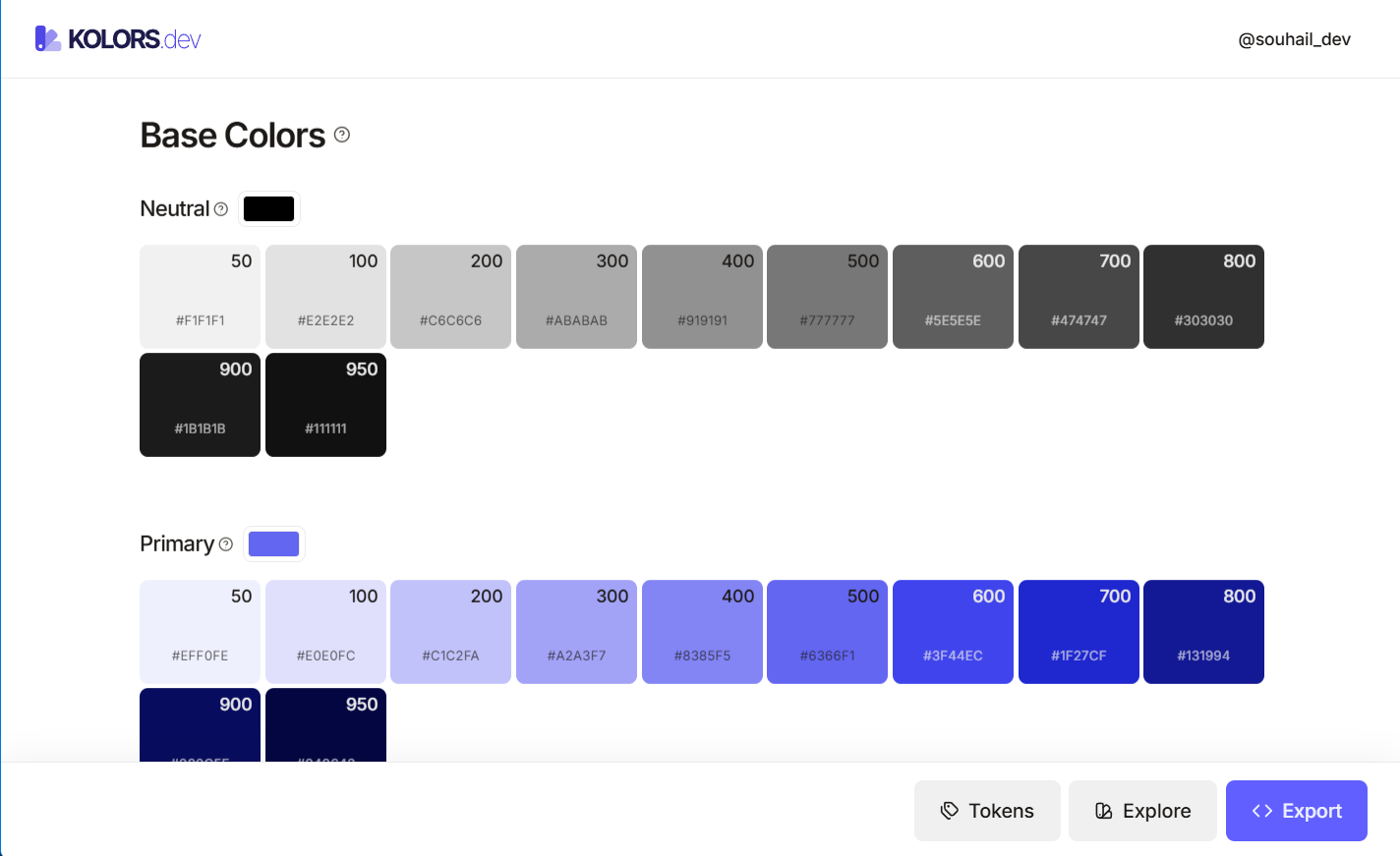Click the code brackets icon on the Export button
The image size is (1400, 856).
(1261, 810)
